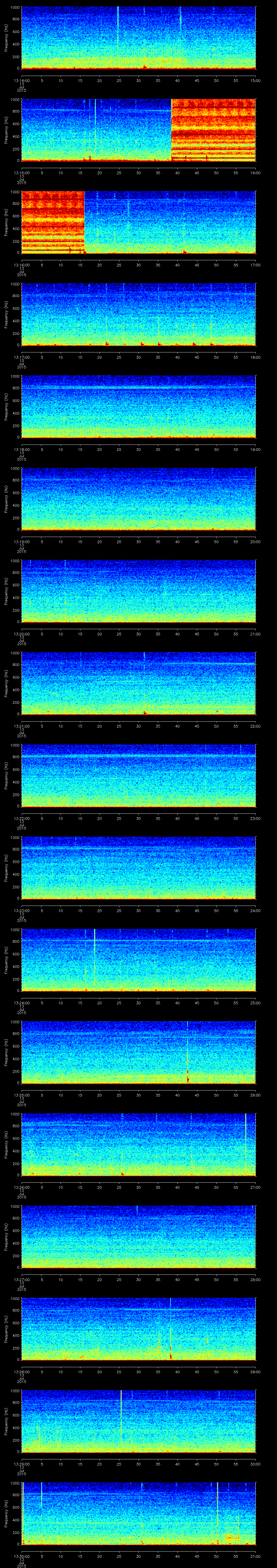Viewport: 277px width, 1568px height.
Task: Click the spectrogram panel starting at 13:14:00
Action: (138, 38)
